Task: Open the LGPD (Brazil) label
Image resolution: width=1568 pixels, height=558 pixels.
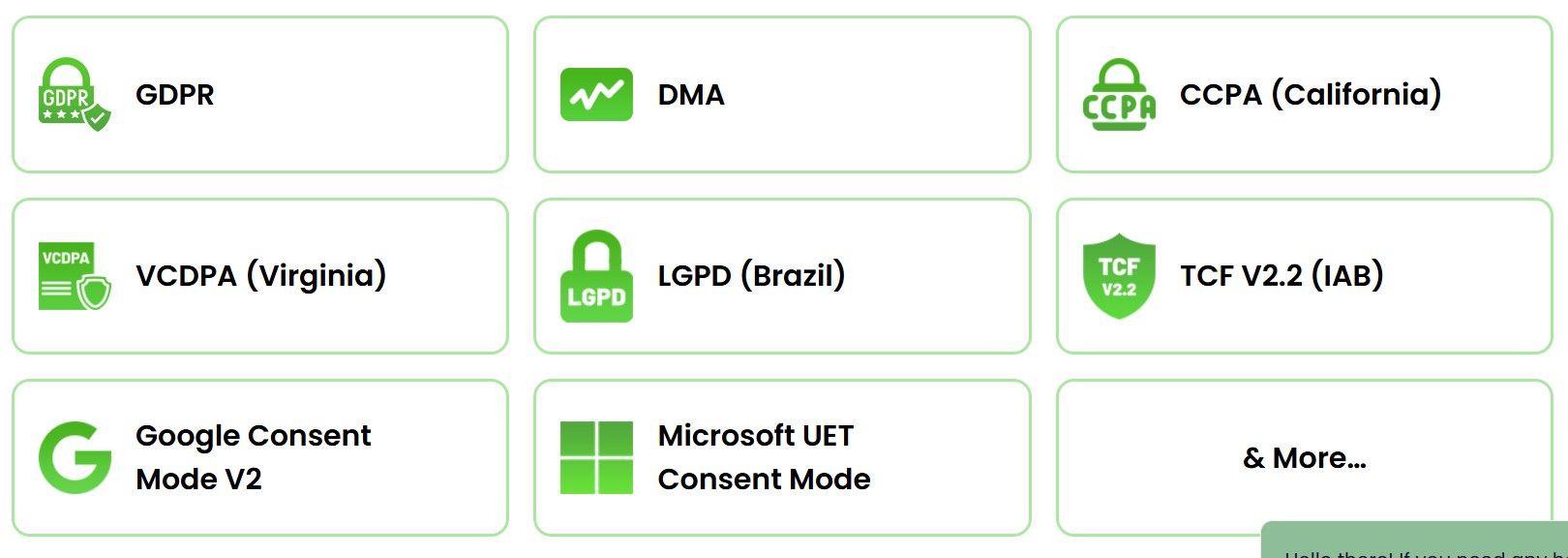Action: 752,276
